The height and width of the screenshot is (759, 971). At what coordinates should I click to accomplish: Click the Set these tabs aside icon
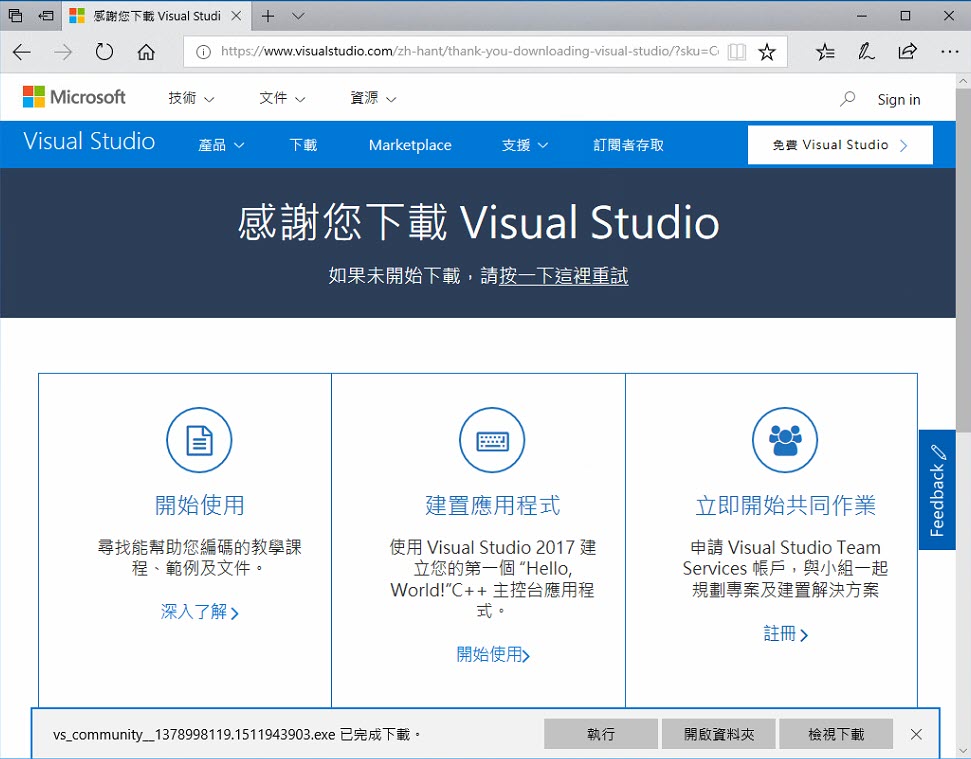tap(46, 15)
